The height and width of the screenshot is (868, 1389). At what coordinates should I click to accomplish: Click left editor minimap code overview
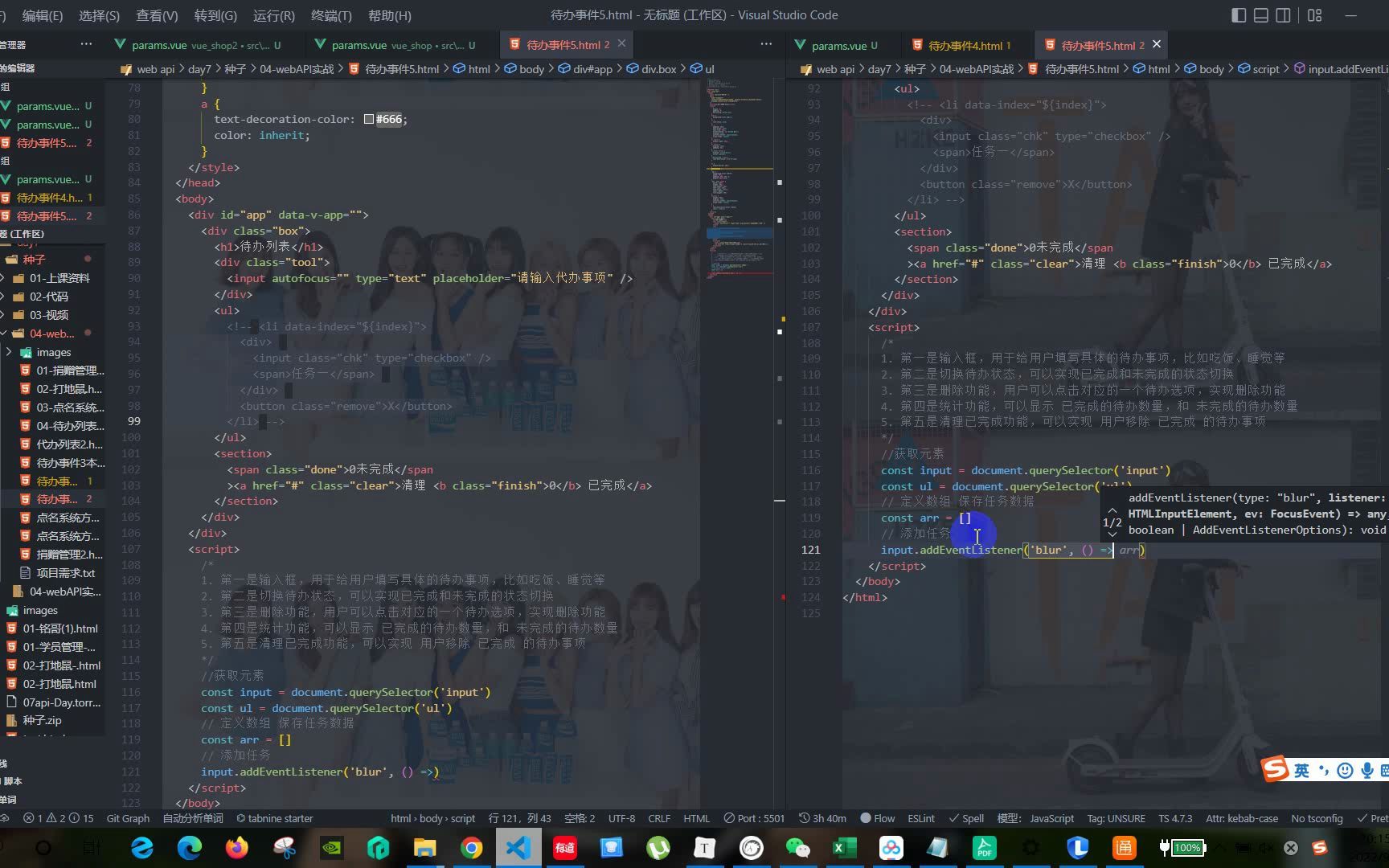tap(740, 181)
